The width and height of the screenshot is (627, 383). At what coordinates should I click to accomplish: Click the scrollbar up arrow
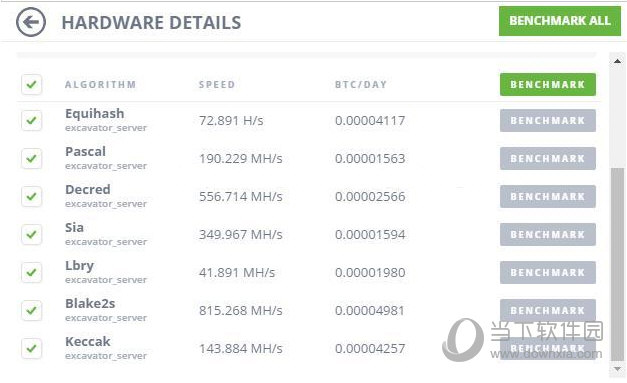[617, 61]
